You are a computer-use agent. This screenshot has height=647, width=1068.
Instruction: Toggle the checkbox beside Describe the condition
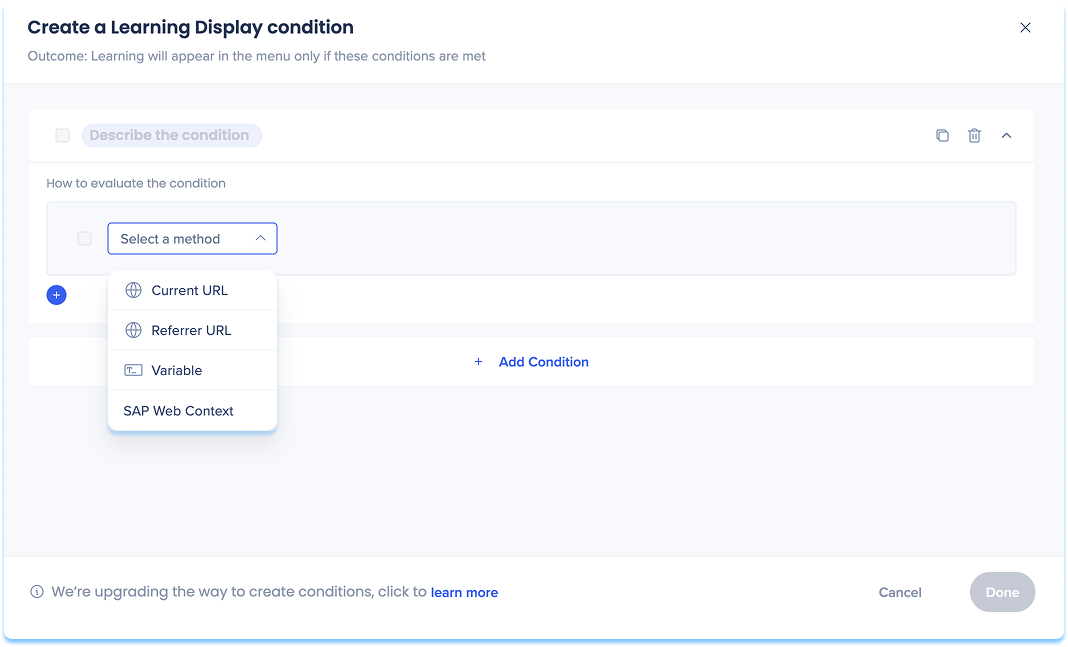63,135
